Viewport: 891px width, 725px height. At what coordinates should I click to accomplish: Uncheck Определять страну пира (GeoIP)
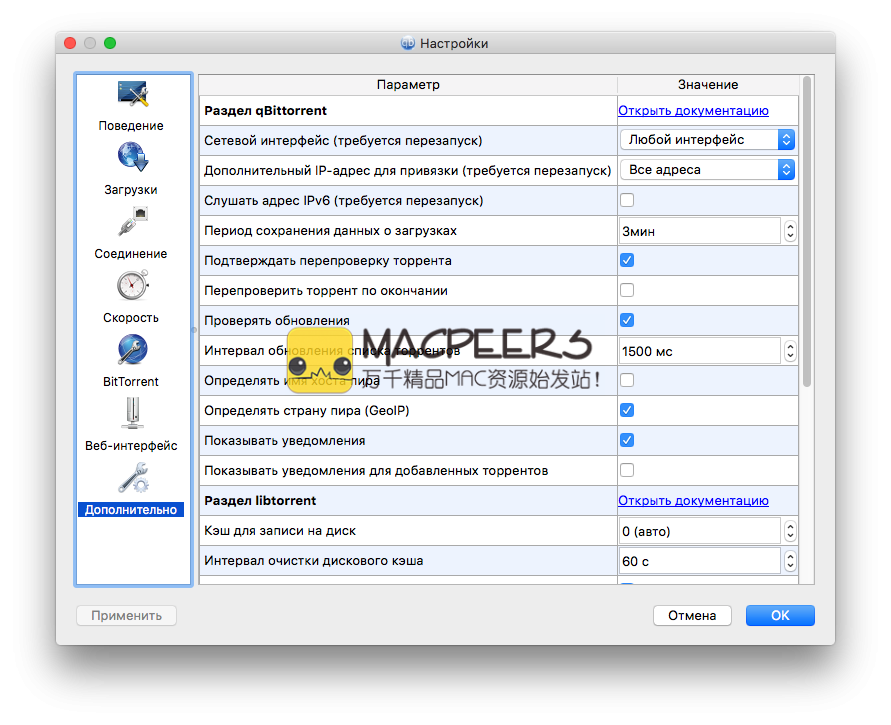627,410
